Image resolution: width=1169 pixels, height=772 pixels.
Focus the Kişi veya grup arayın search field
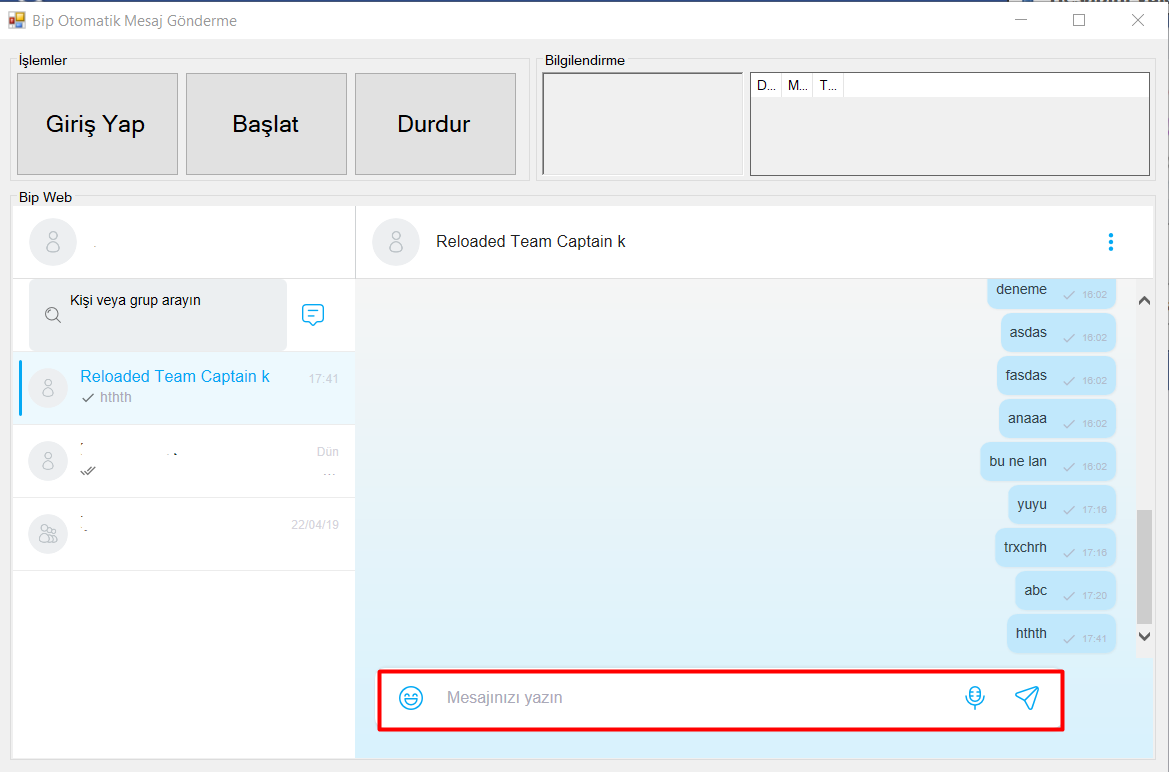158,315
